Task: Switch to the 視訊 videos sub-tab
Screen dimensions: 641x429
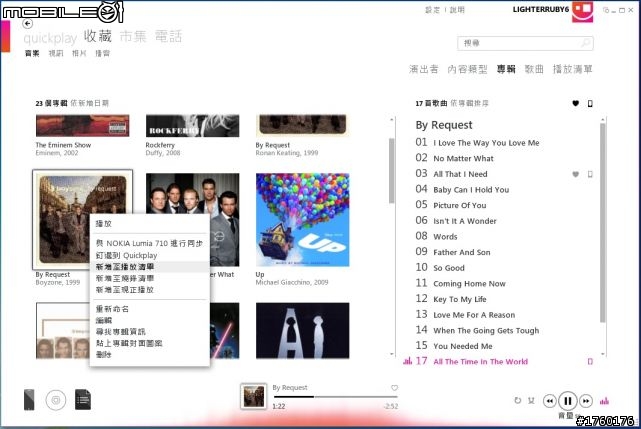Action: tap(56, 53)
